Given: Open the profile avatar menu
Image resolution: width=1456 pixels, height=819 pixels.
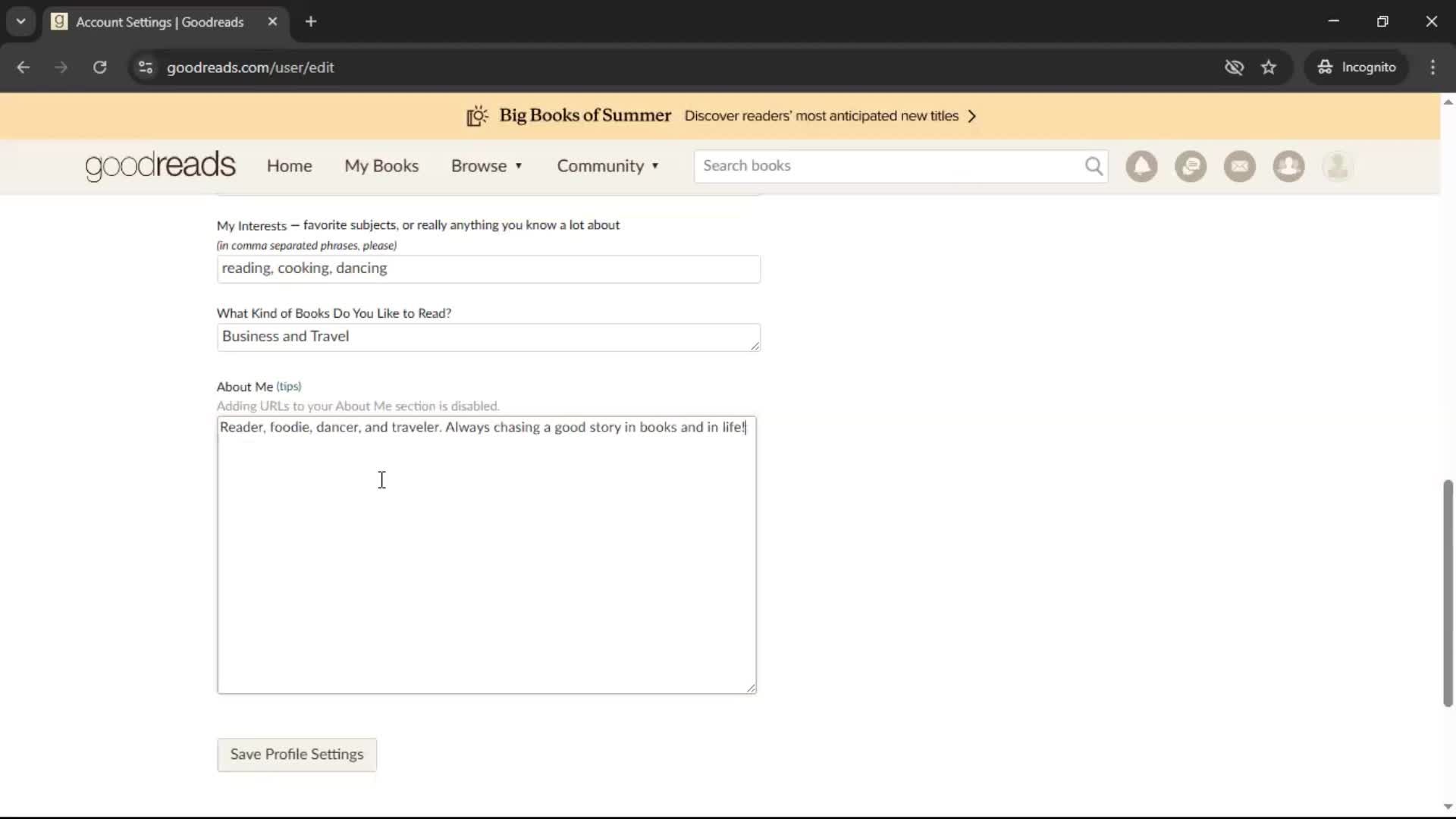Looking at the screenshot, I should click(x=1338, y=166).
